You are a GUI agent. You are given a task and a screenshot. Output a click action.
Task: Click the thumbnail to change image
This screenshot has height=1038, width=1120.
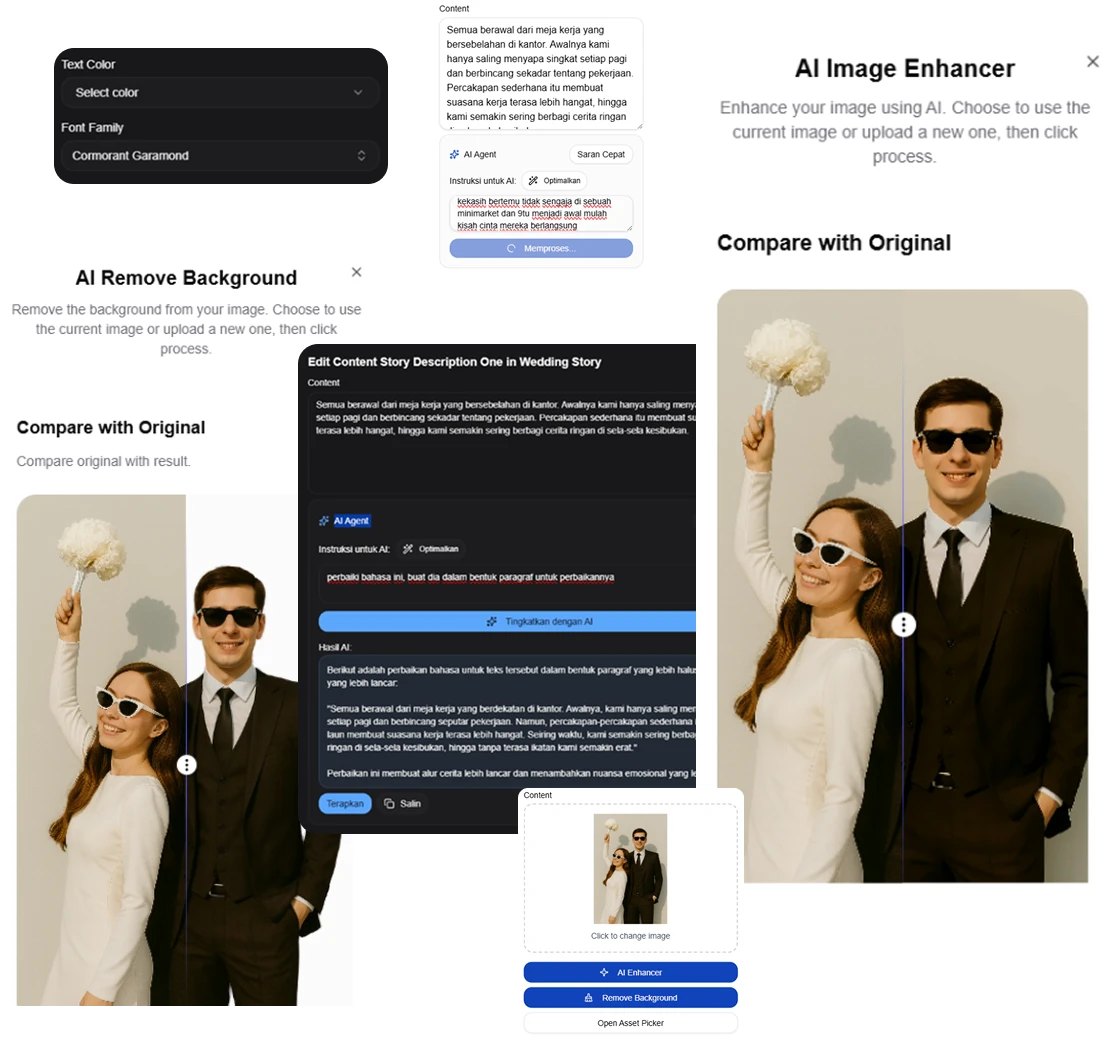pyautogui.click(x=630, y=868)
